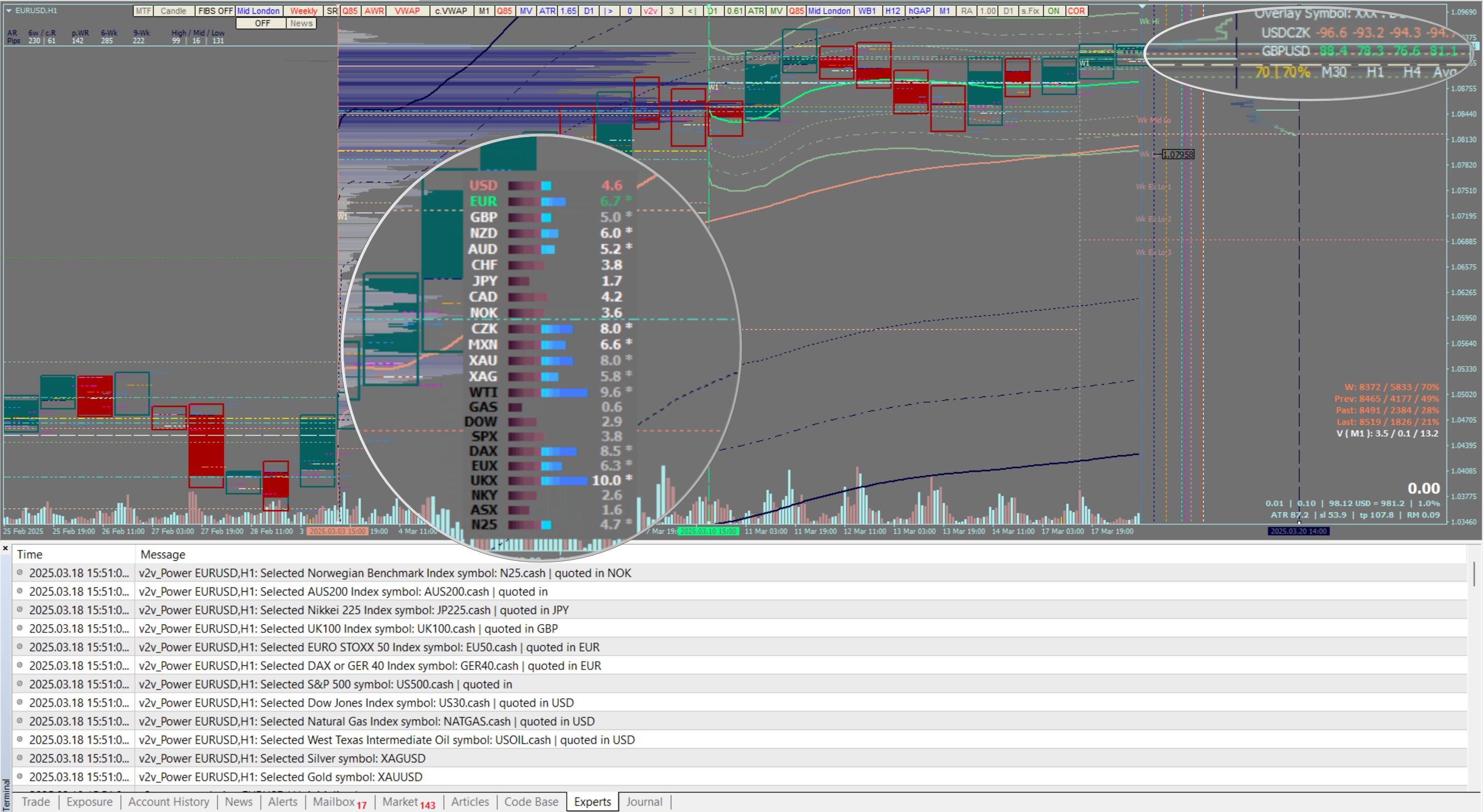The height and width of the screenshot is (812, 1483).
Task: Open the EURUSD,H1 chart dropdown arrow
Action: click(x=8, y=11)
